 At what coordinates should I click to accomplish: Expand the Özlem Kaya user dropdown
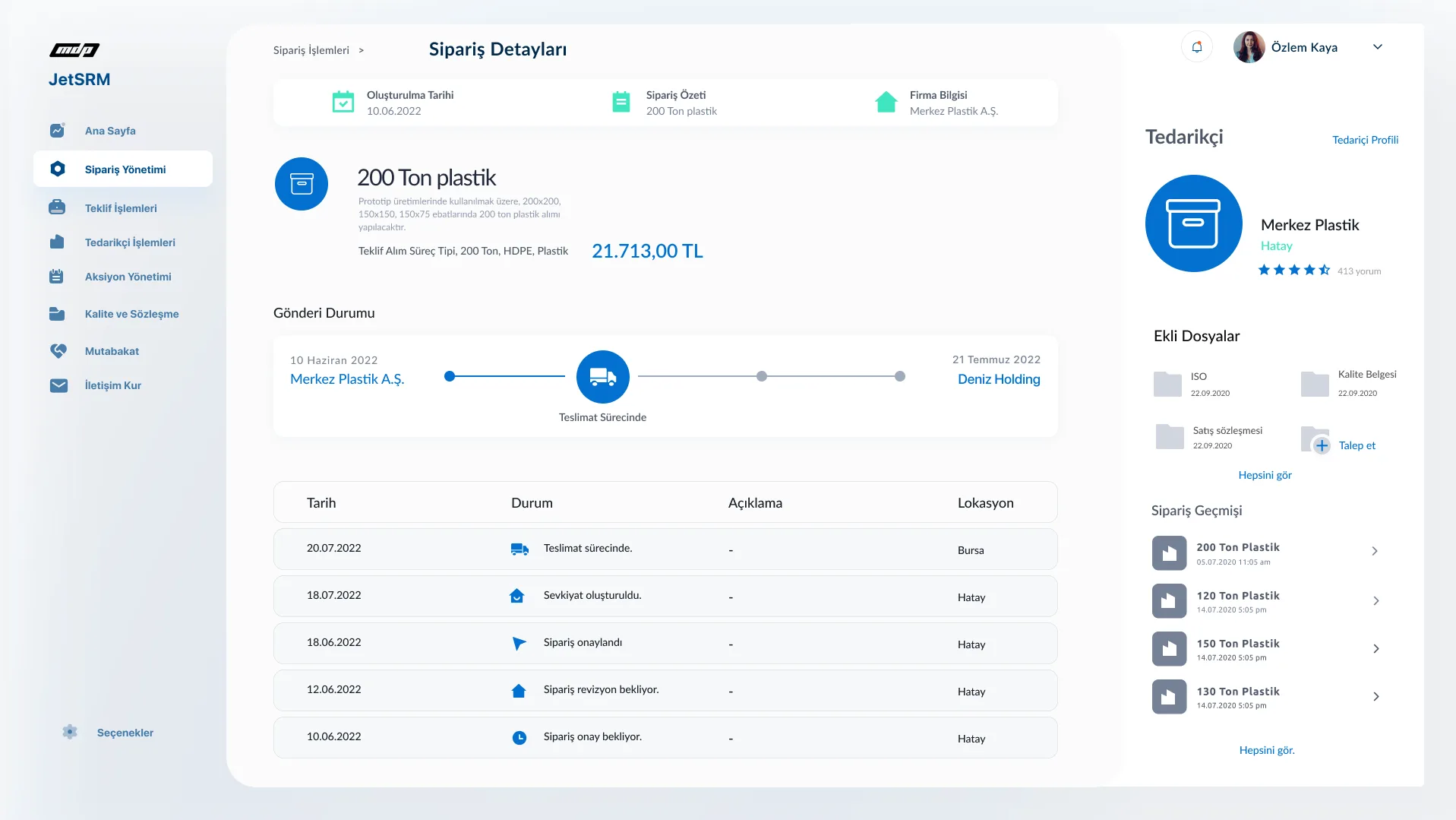(1377, 47)
